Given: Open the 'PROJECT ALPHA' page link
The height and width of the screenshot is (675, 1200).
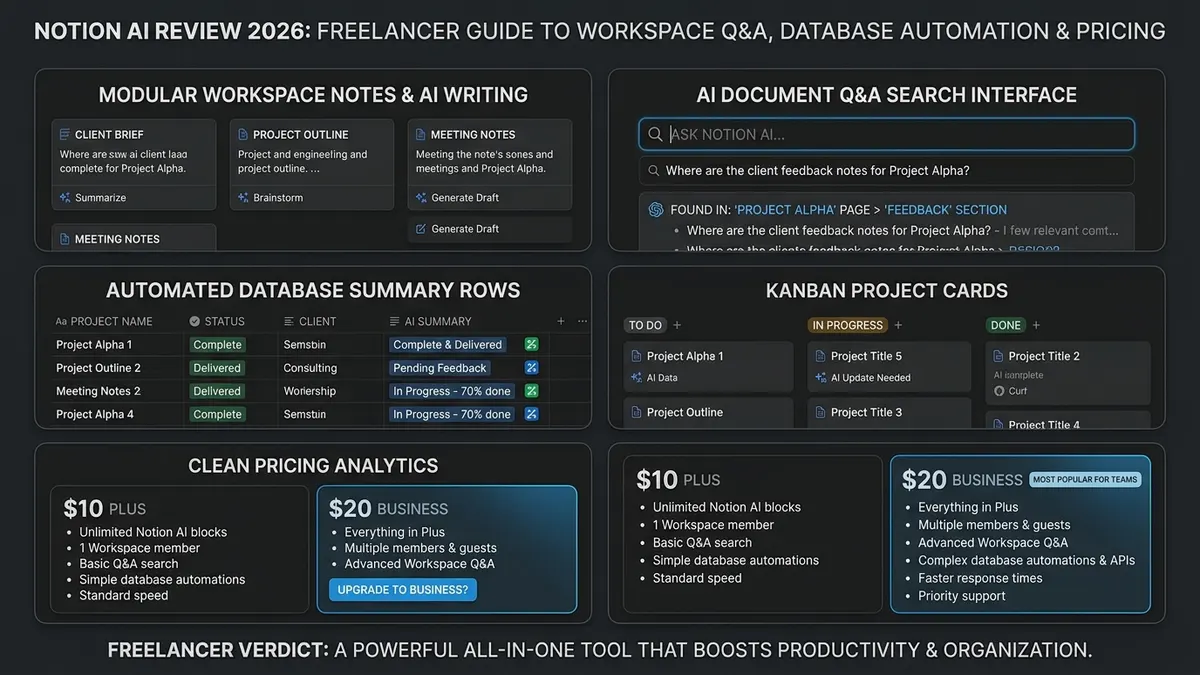Looking at the screenshot, I should (x=786, y=210).
